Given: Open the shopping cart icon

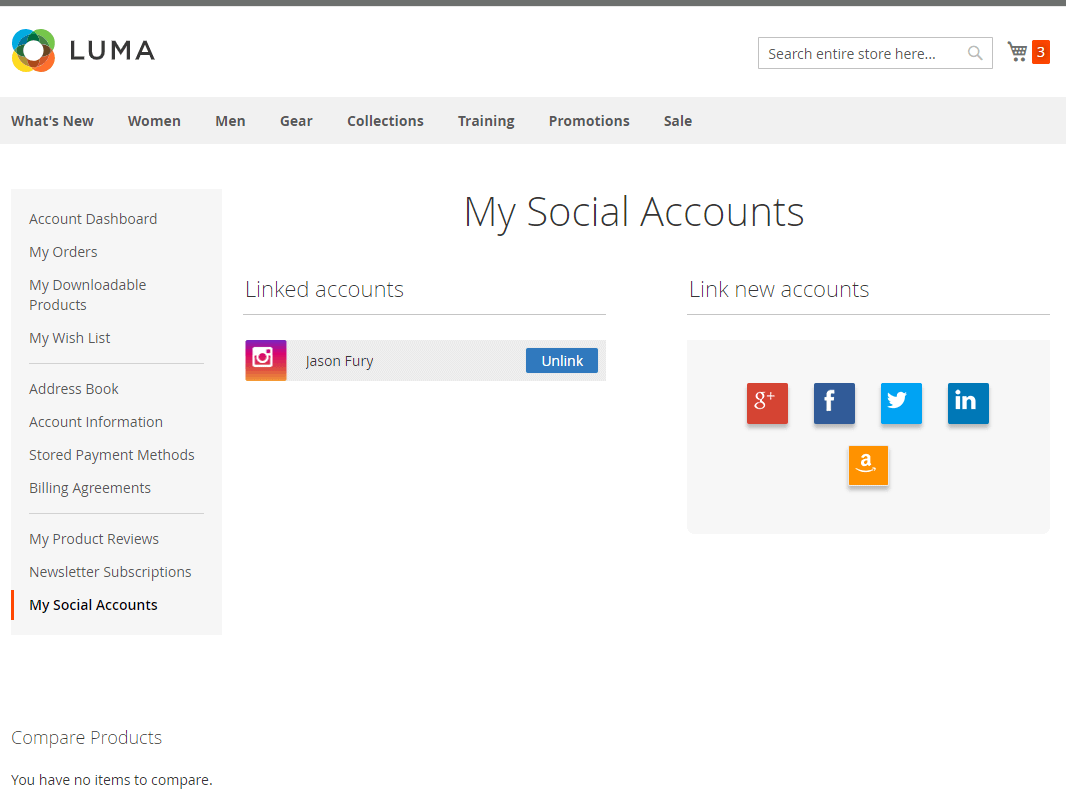Looking at the screenshot, I should coord(1017,52).
